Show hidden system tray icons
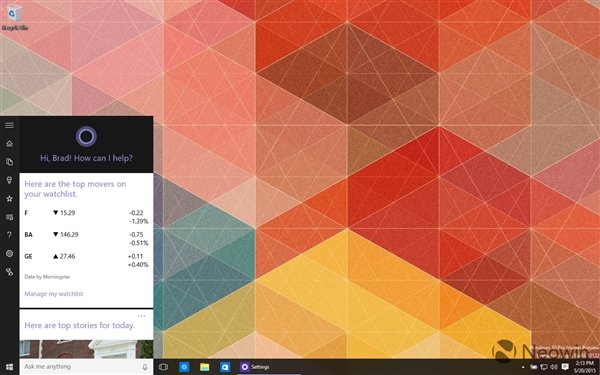The image size is (600, 375). point(523,367)
